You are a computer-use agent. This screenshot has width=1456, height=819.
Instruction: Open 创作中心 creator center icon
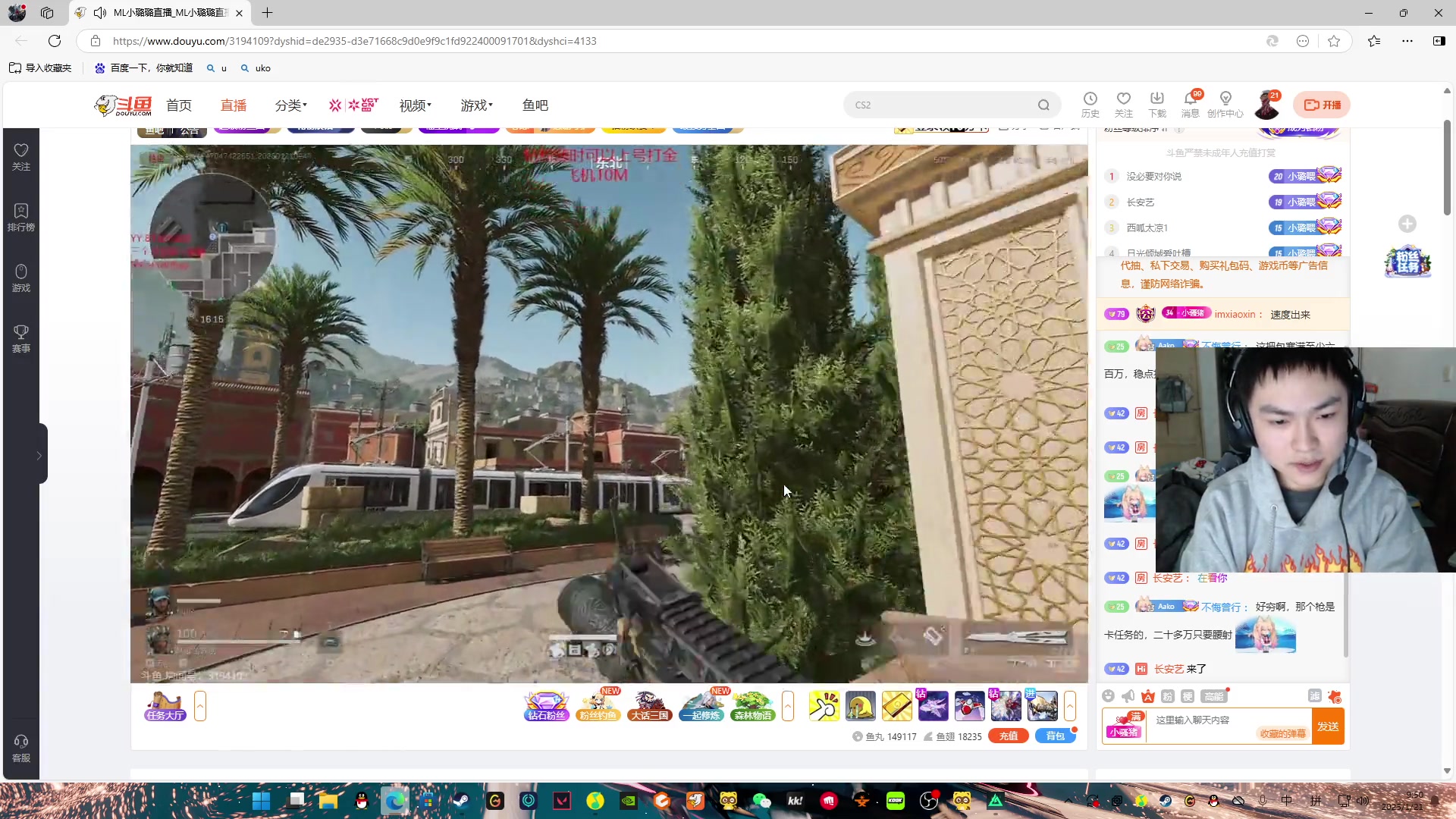coord(1225,104)
